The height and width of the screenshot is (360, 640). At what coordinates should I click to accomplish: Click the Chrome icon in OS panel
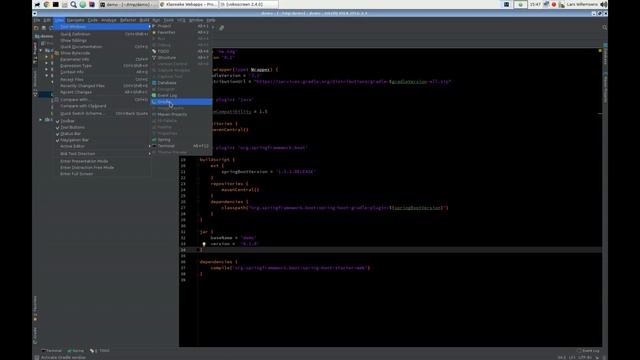point(47,4)
